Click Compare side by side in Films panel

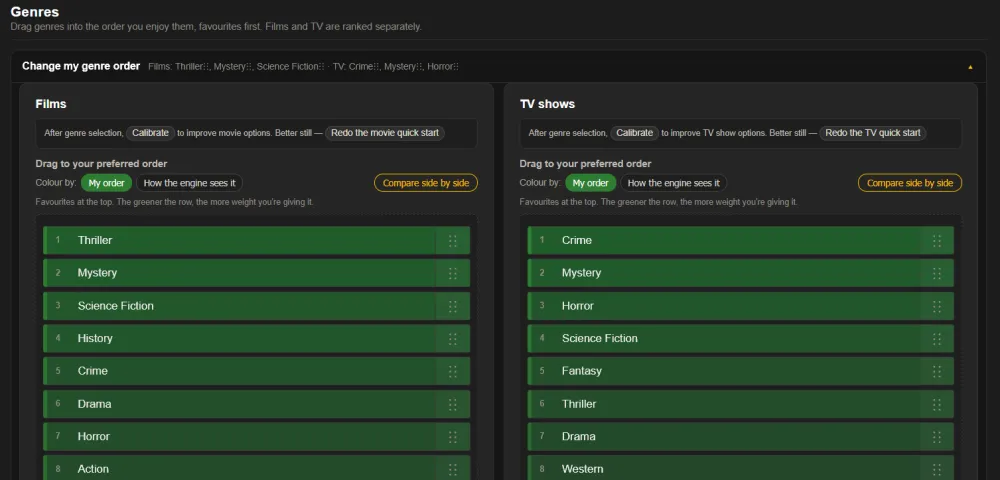click(x=426, y=183)
